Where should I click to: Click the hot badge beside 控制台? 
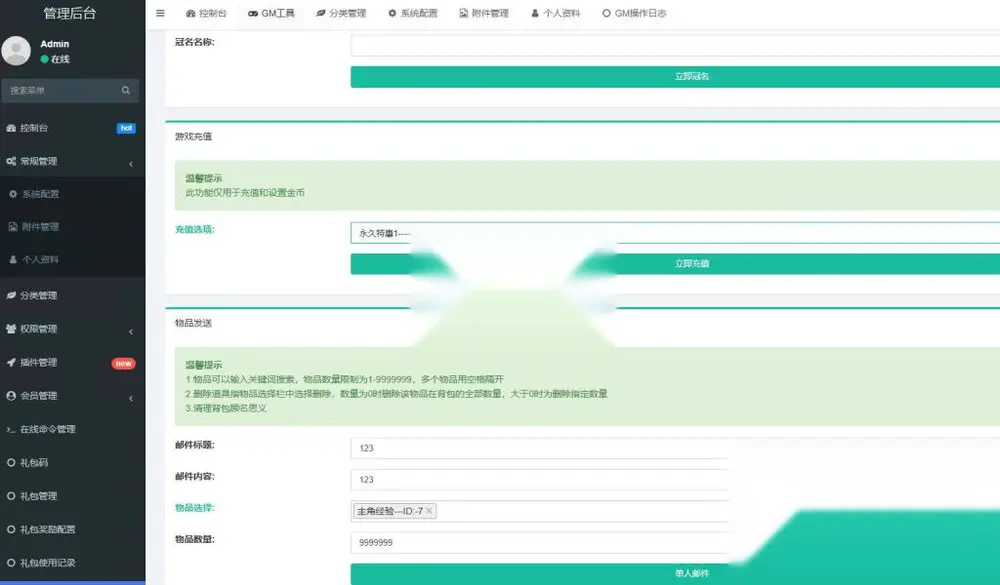[126, 128]
